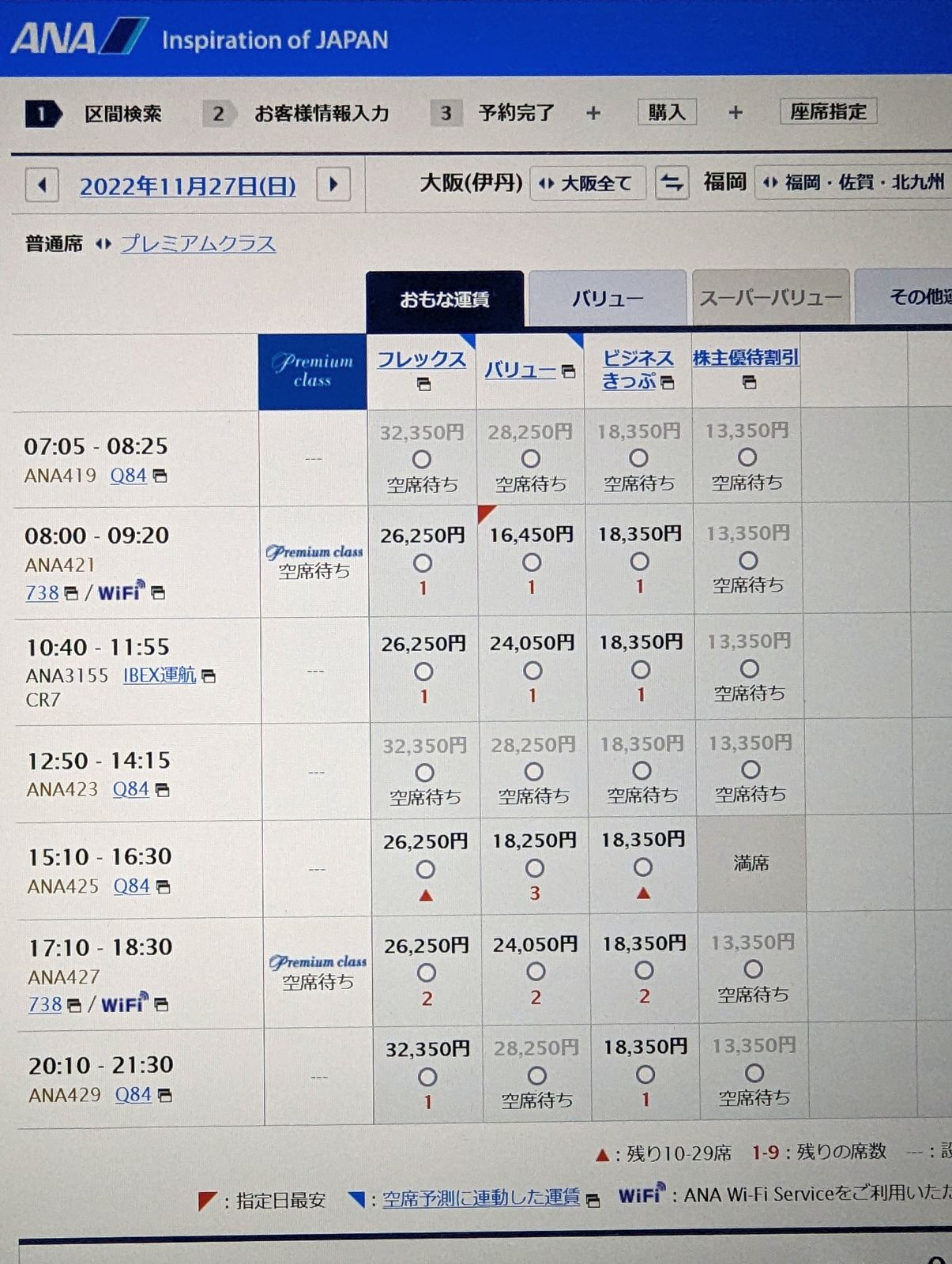
Task: Click the WiFi logo on ANA427 row
Action: point(125,1003)
